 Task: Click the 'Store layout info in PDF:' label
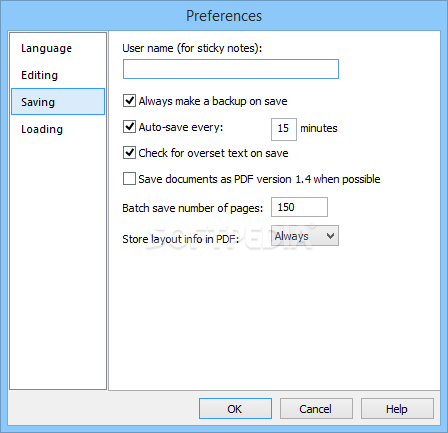click(x=181, y=239)
